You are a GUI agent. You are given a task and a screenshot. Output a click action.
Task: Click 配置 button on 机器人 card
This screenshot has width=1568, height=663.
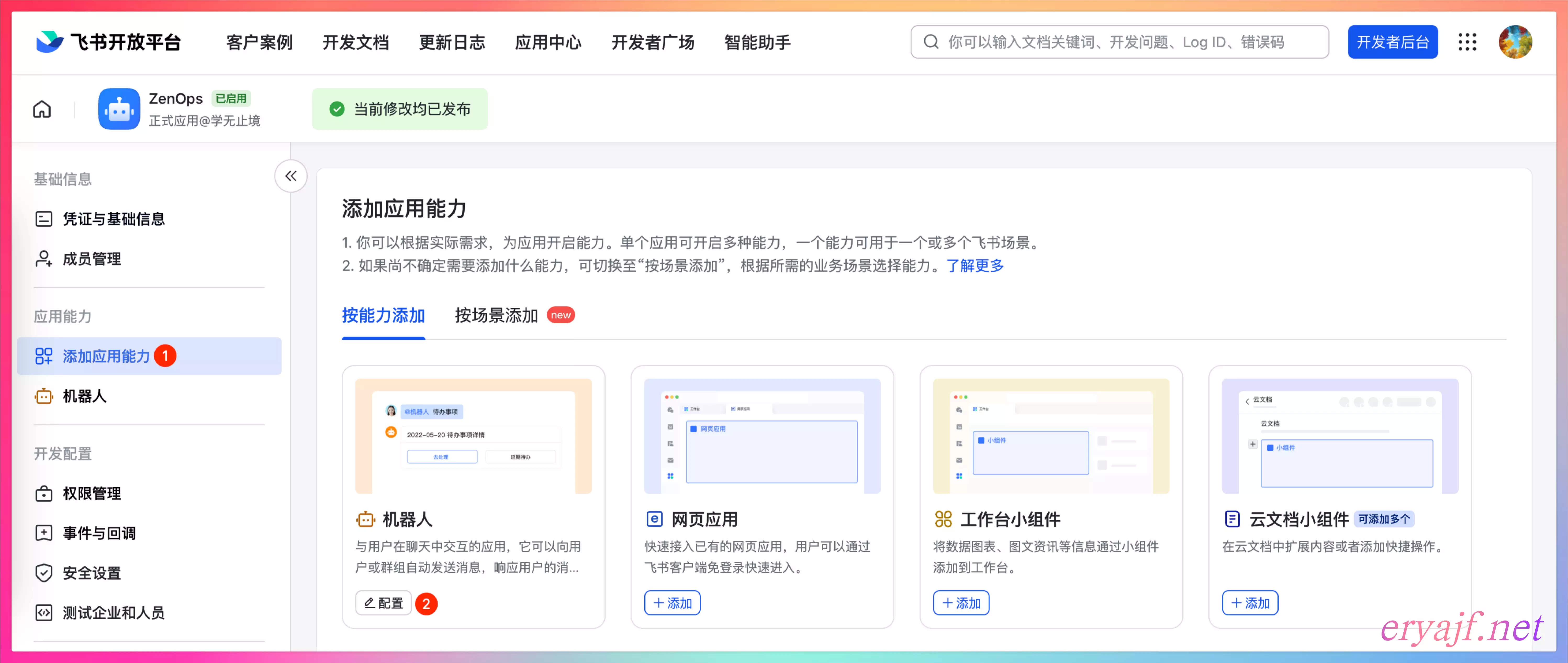point(383,603)
